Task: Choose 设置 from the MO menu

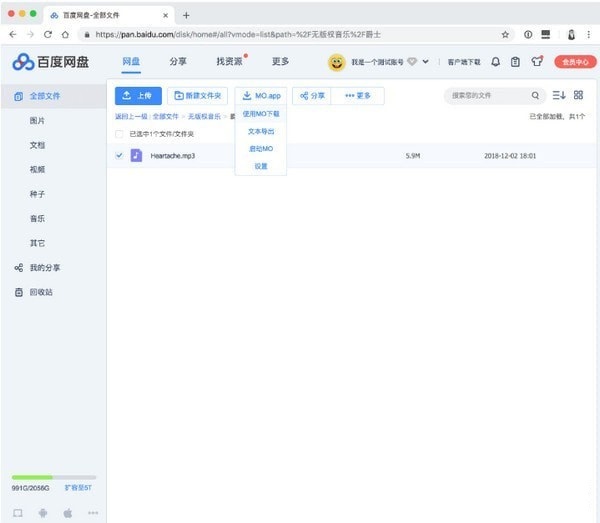Action: (x=261, y=166)
